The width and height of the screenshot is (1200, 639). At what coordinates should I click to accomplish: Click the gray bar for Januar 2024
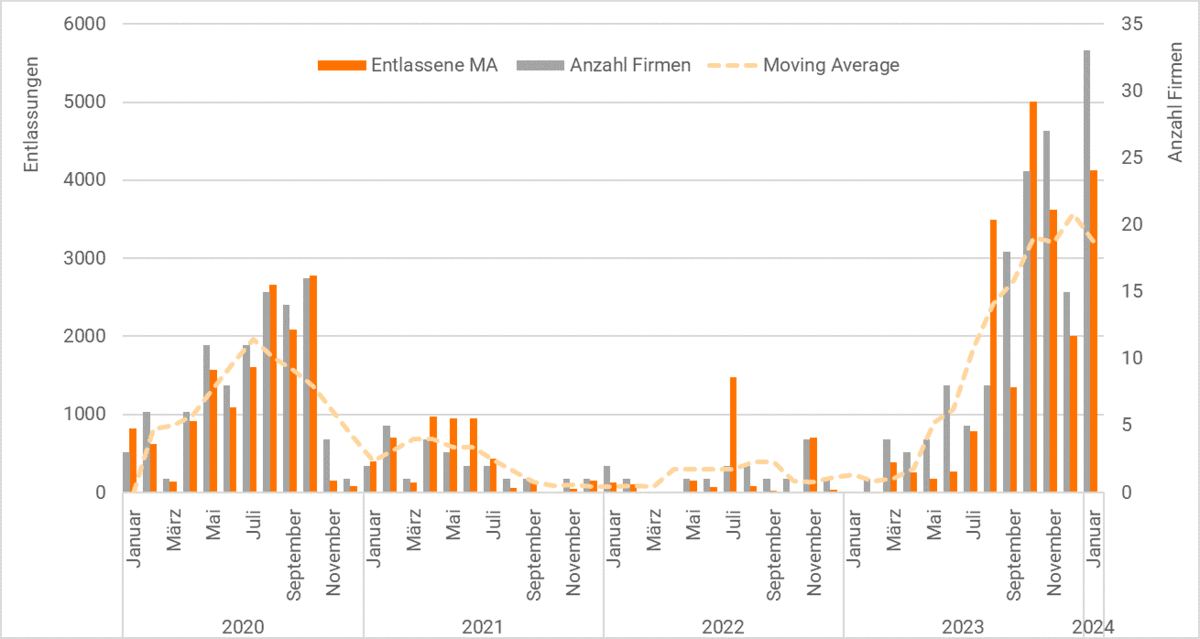tap(1086, 271)
